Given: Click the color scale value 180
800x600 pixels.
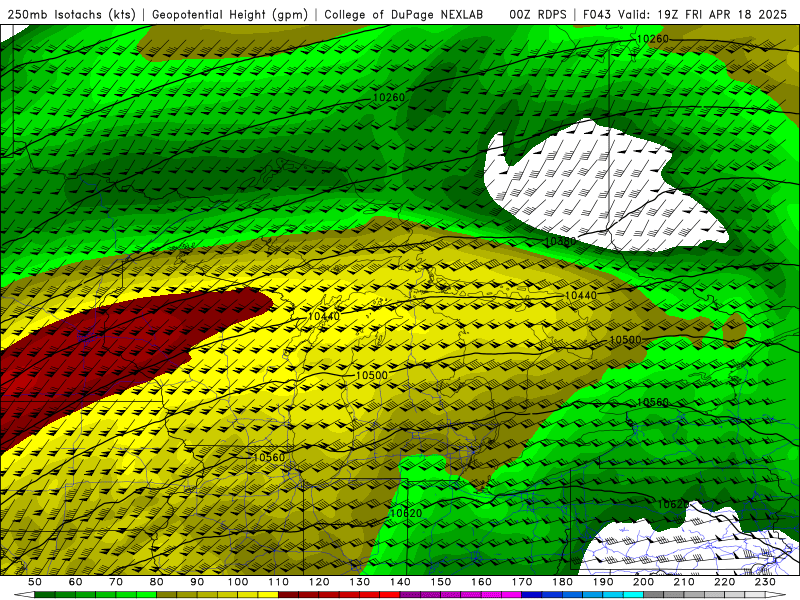Looking at the screenshot, I should [562, 582].
